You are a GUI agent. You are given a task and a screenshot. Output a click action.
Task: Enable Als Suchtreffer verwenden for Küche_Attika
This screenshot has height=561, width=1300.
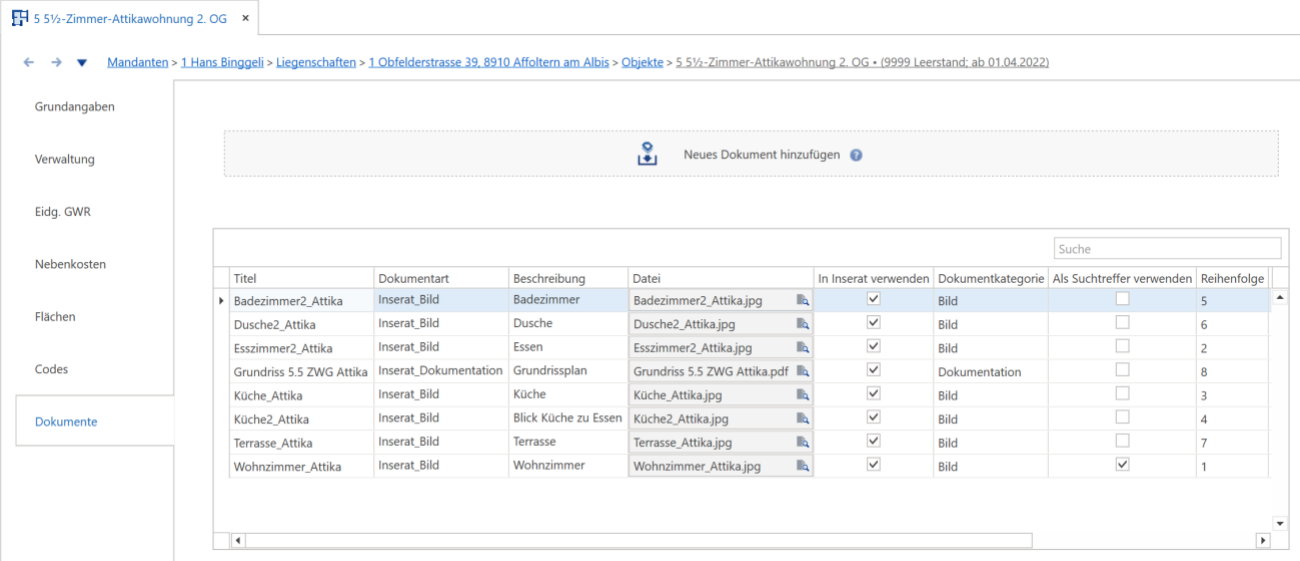coord(1123,393)
